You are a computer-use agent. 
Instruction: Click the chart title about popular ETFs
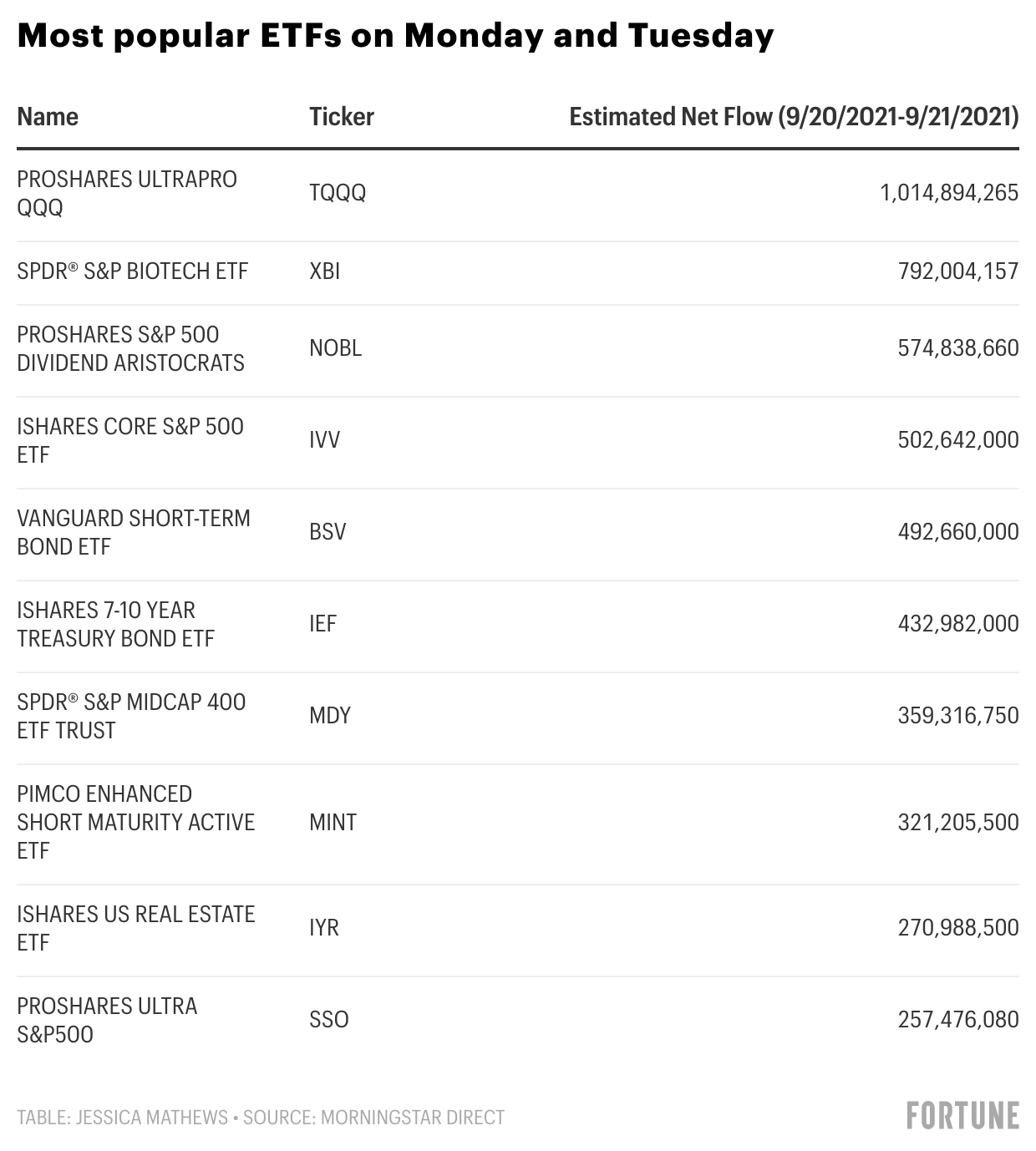(395, 36)
